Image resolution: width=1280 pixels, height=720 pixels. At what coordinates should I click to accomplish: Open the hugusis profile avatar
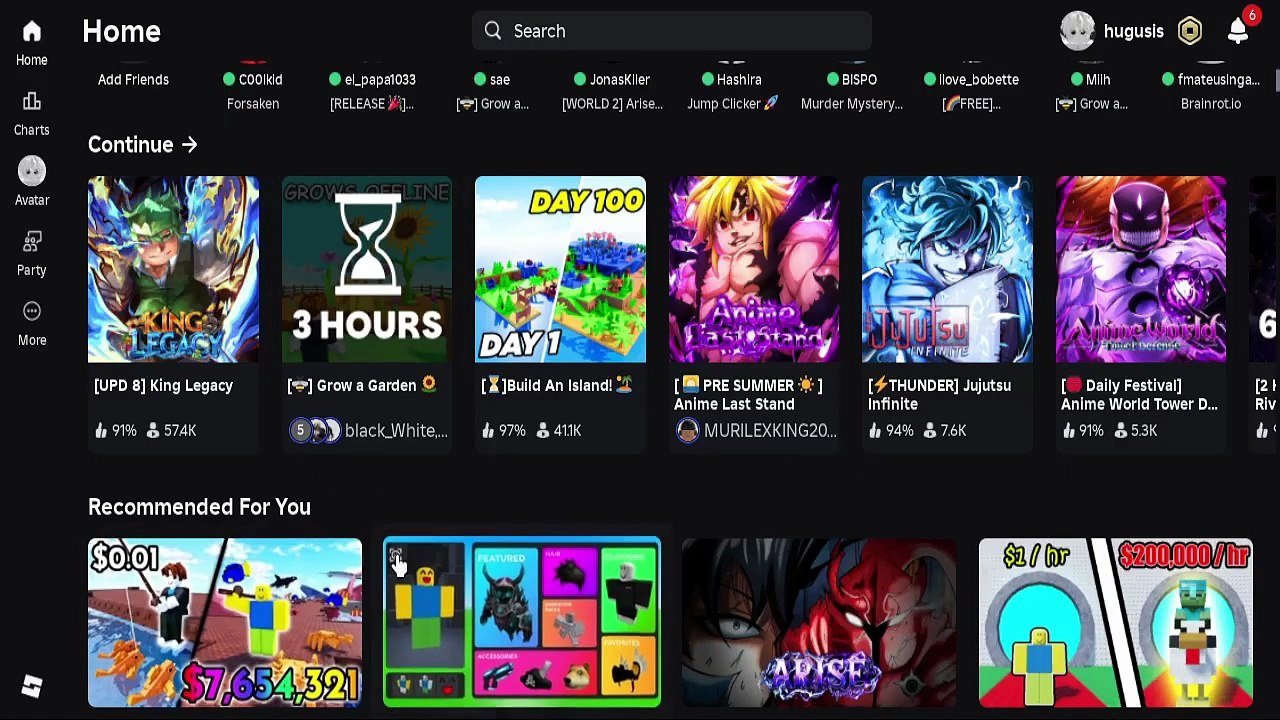tap(1078, 31)
